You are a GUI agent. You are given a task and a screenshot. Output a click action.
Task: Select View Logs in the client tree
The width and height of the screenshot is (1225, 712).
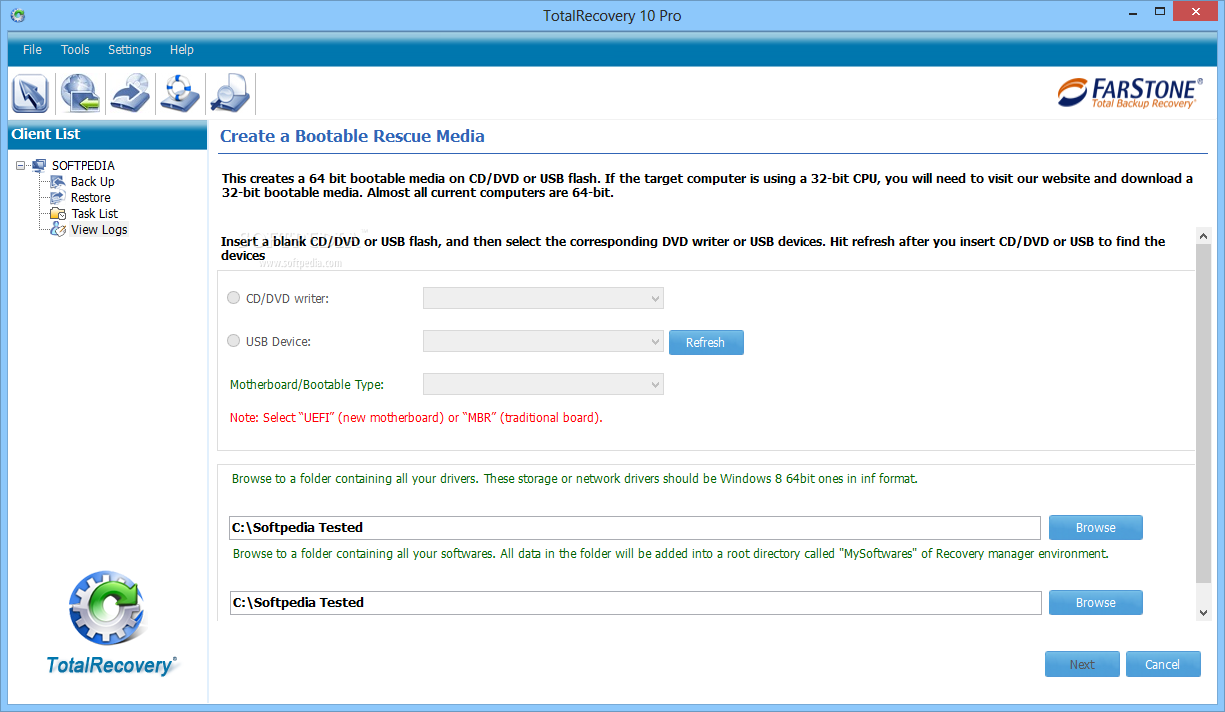coord(99,229)
